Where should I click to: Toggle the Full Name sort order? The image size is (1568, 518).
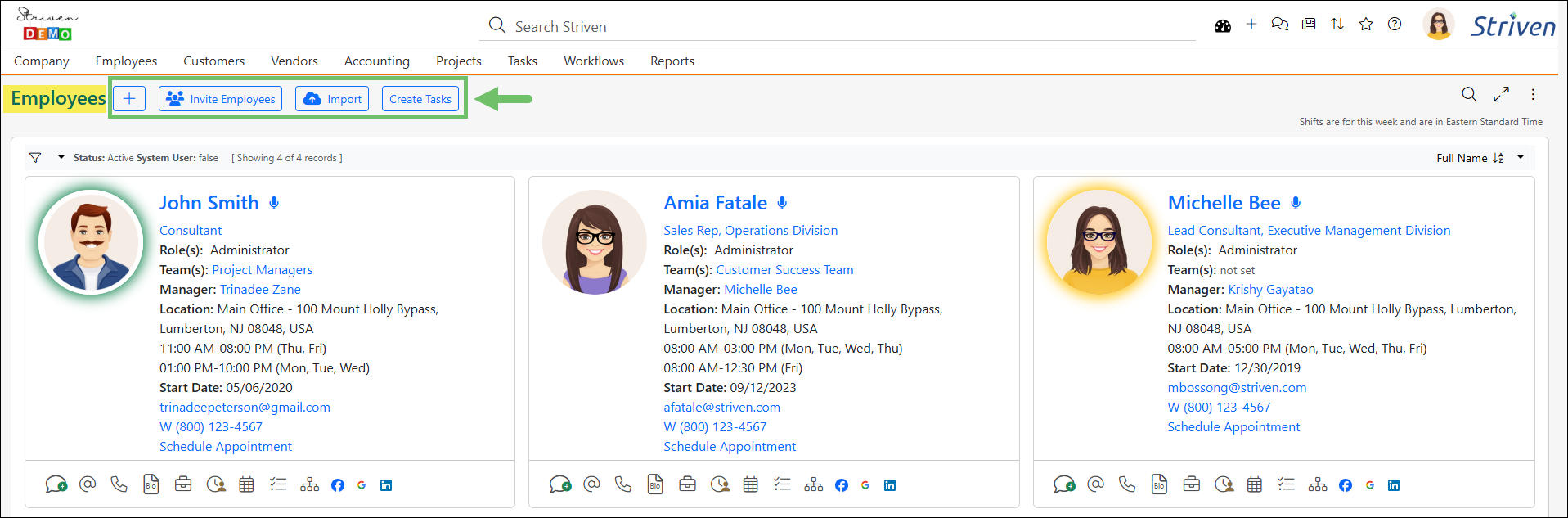[1498, 158]
